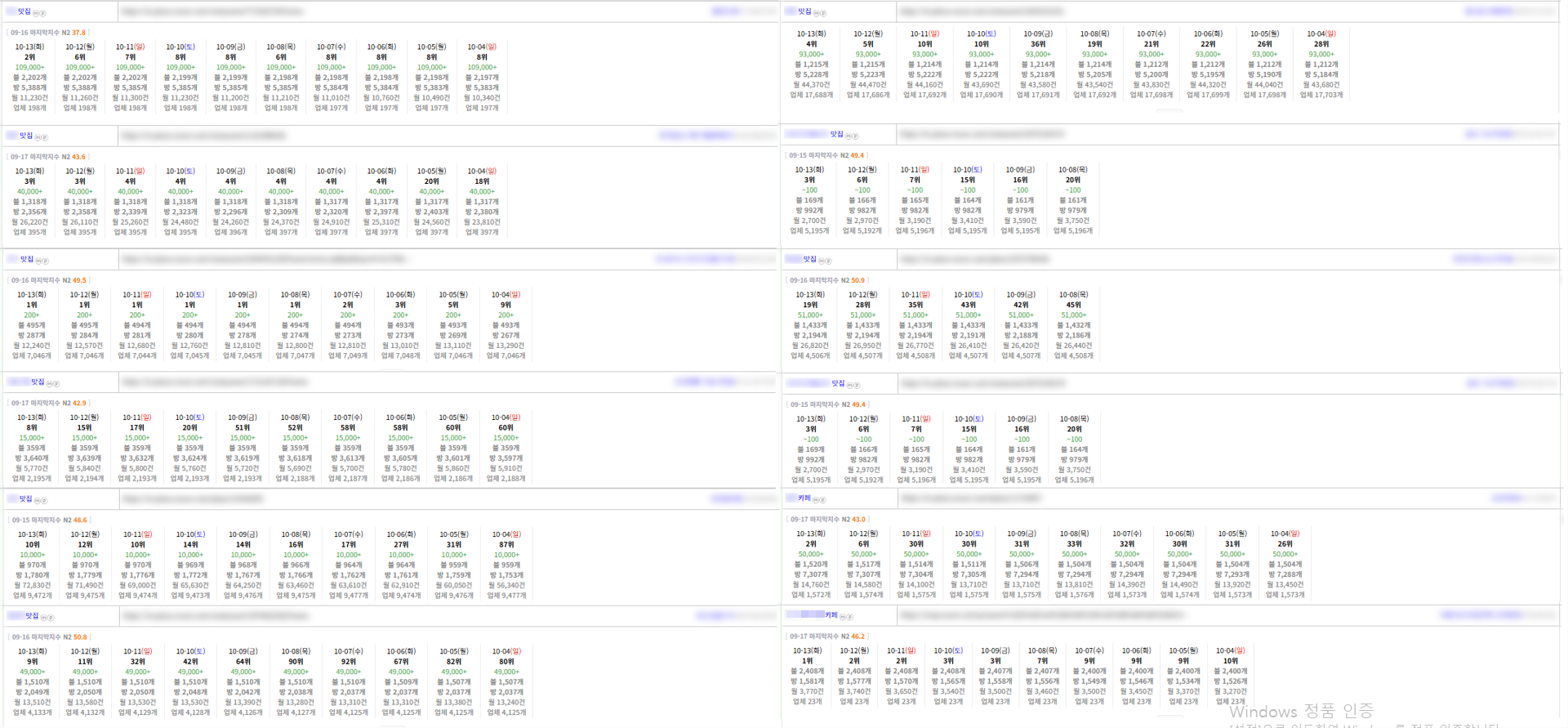This screenshot has width=1568, height=728.
Task: Click the p icon above the N2 48.6 index
Action: (44, 500)
